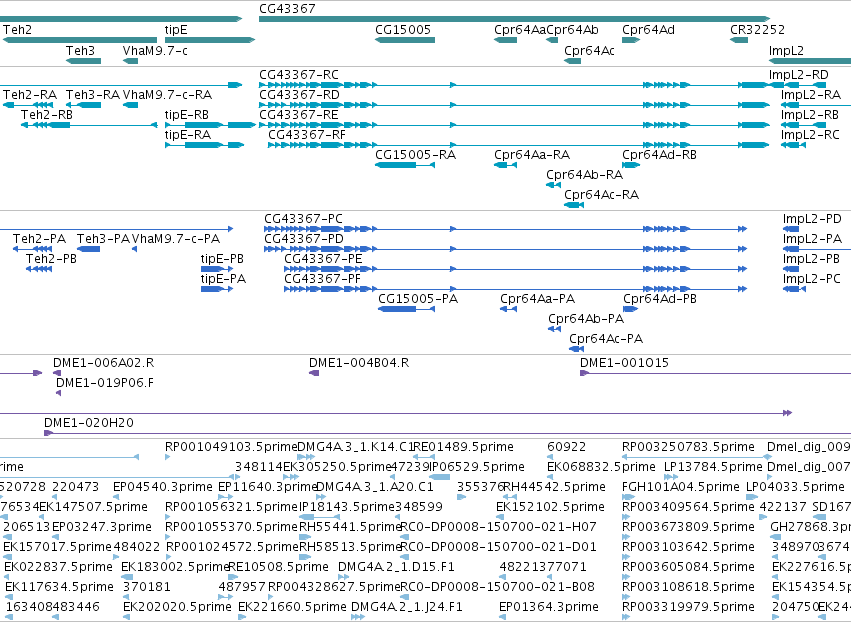Select the ImpL2-PC protein label

812,278
